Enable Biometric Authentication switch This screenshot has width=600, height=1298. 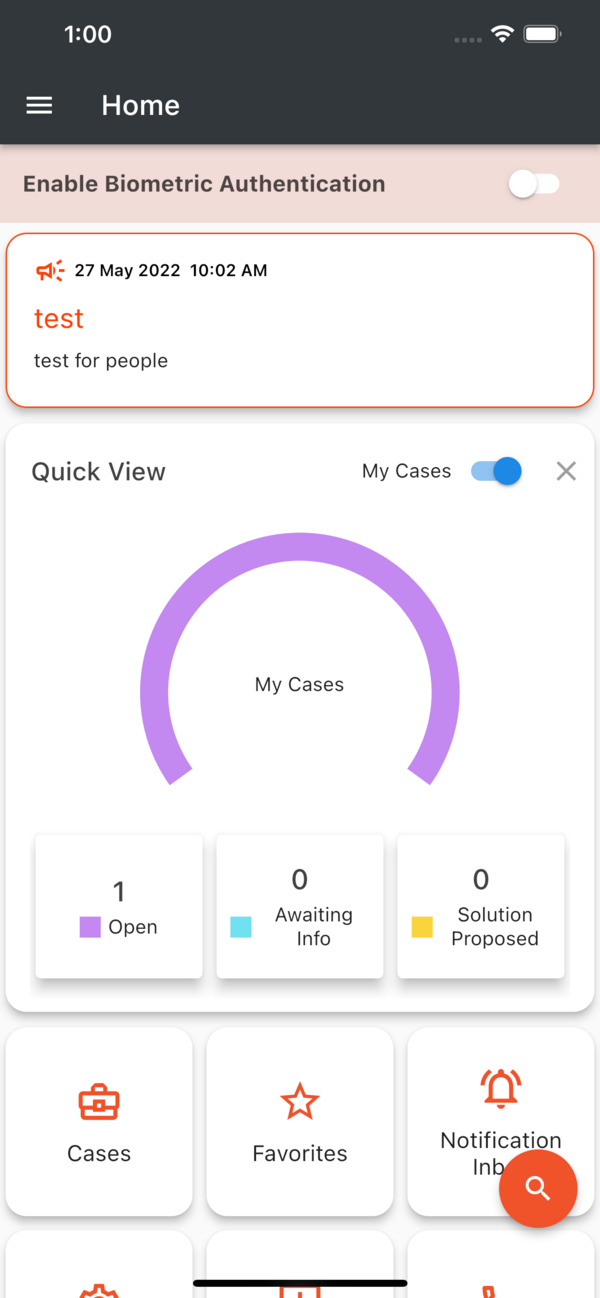coord(534,184)
